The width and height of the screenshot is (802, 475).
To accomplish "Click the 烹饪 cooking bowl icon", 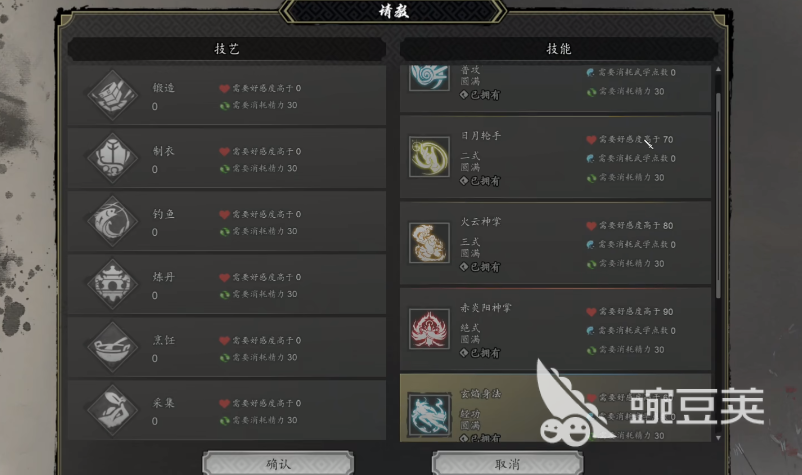I will (x=113, y=347).
